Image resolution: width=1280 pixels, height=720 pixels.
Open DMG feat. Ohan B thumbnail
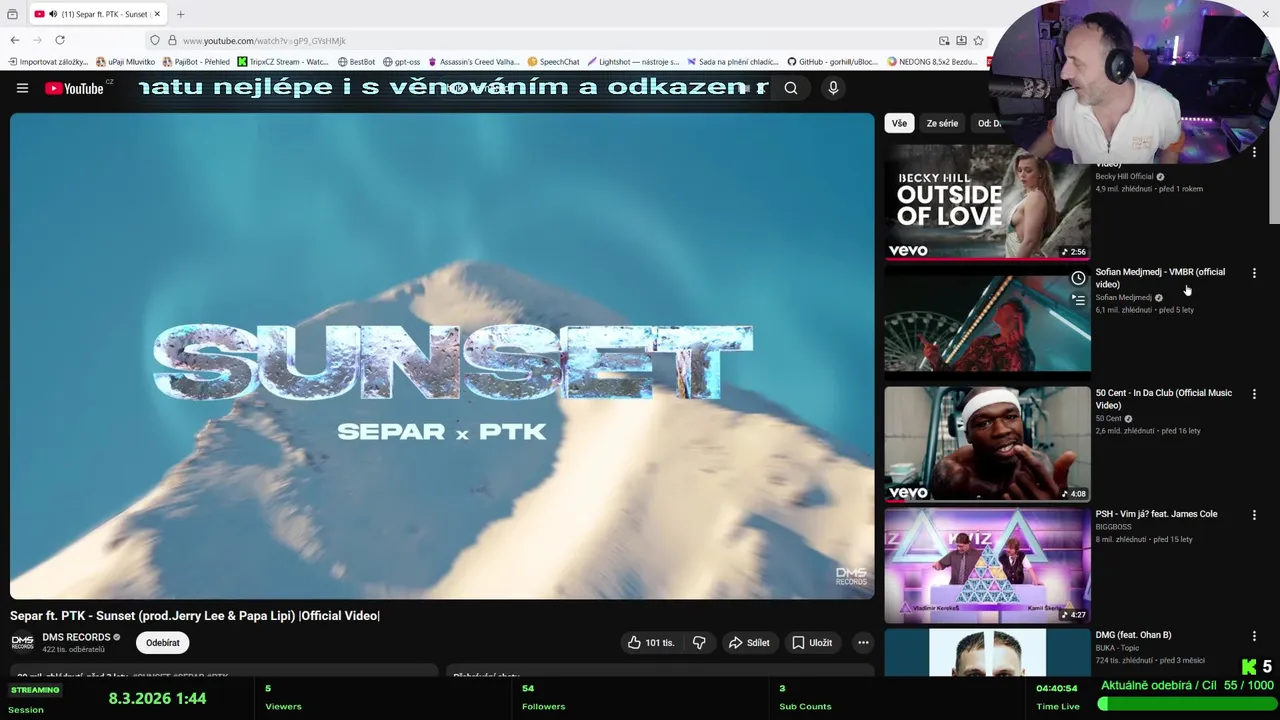coord(987,652)
